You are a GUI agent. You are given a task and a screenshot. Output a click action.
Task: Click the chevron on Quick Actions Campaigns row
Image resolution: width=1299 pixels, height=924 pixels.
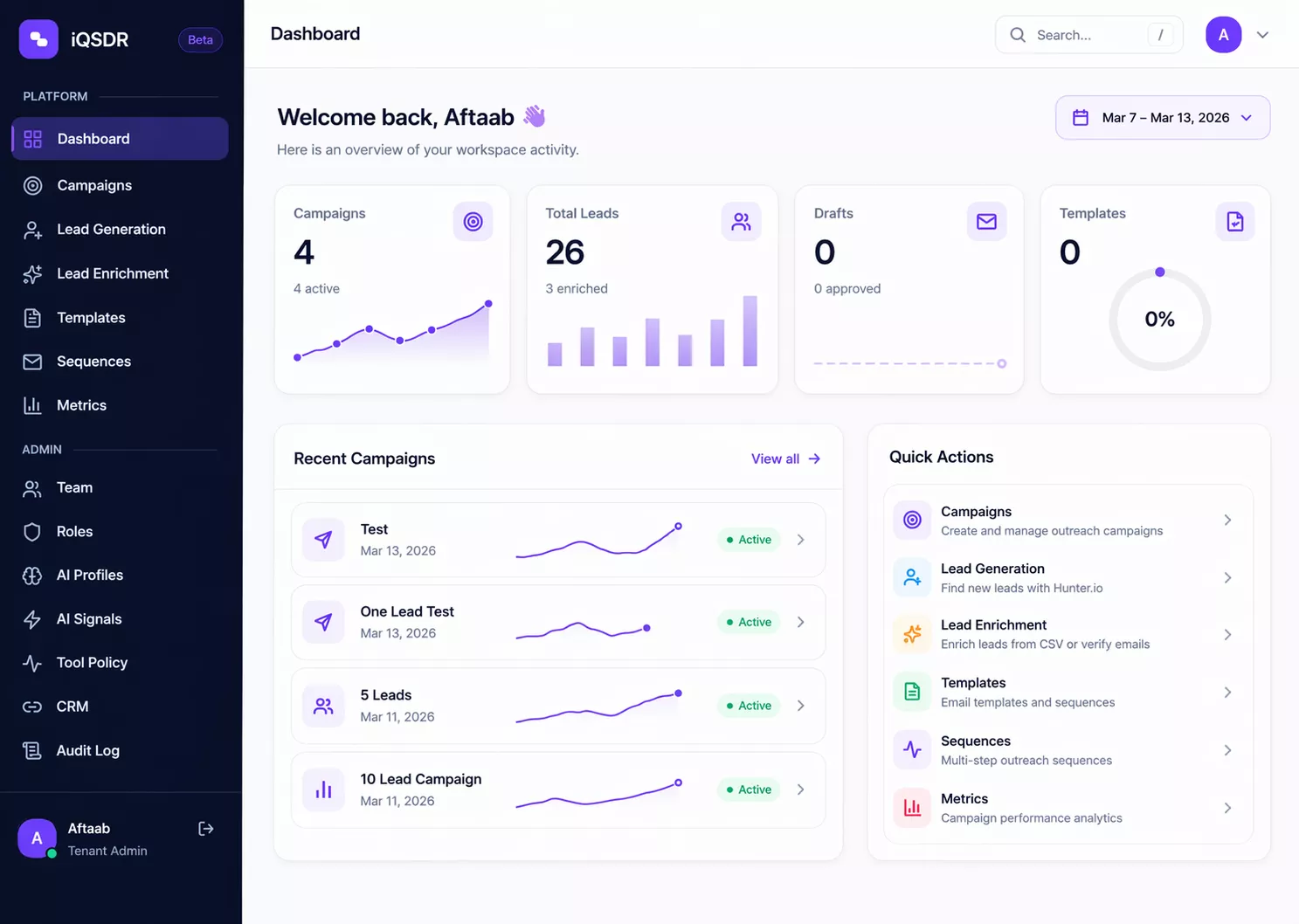(x=1227, y=520)
